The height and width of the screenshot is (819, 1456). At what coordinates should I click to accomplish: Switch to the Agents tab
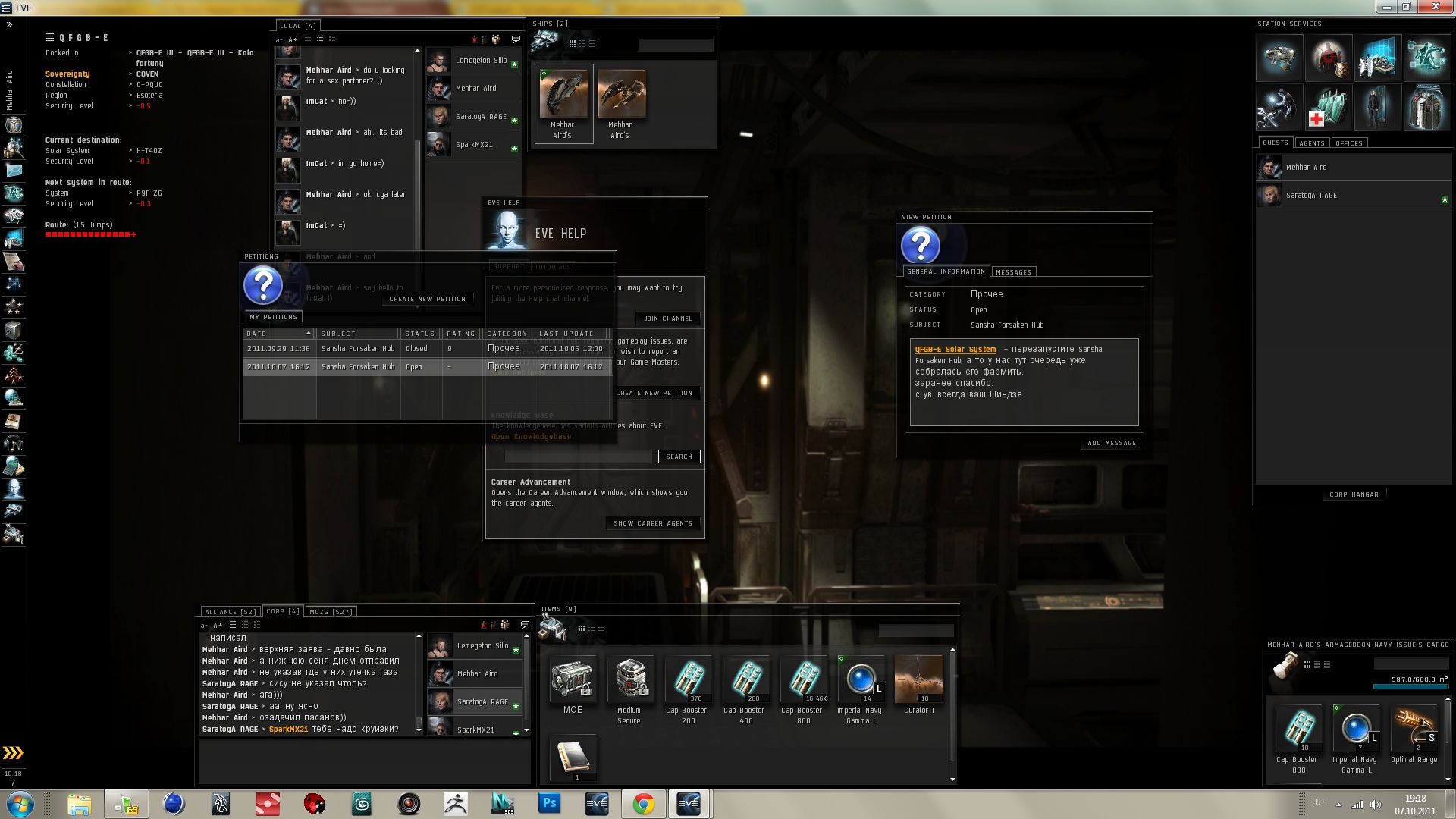point(1311,143)
